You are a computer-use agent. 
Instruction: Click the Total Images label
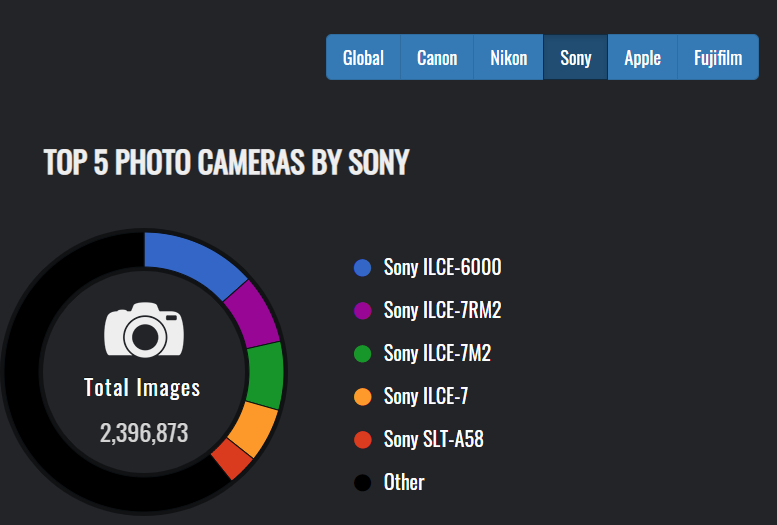coord(142,388)
